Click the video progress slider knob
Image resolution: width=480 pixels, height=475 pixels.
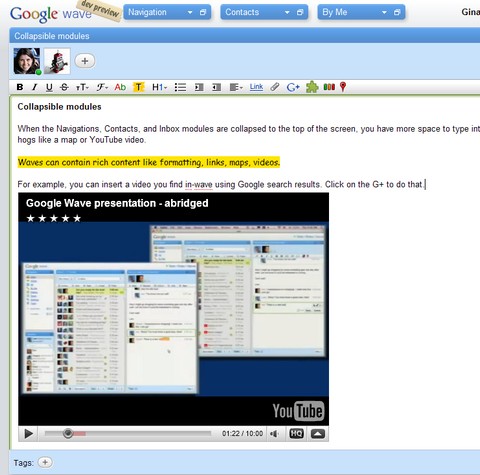click(x=68, y=433)
